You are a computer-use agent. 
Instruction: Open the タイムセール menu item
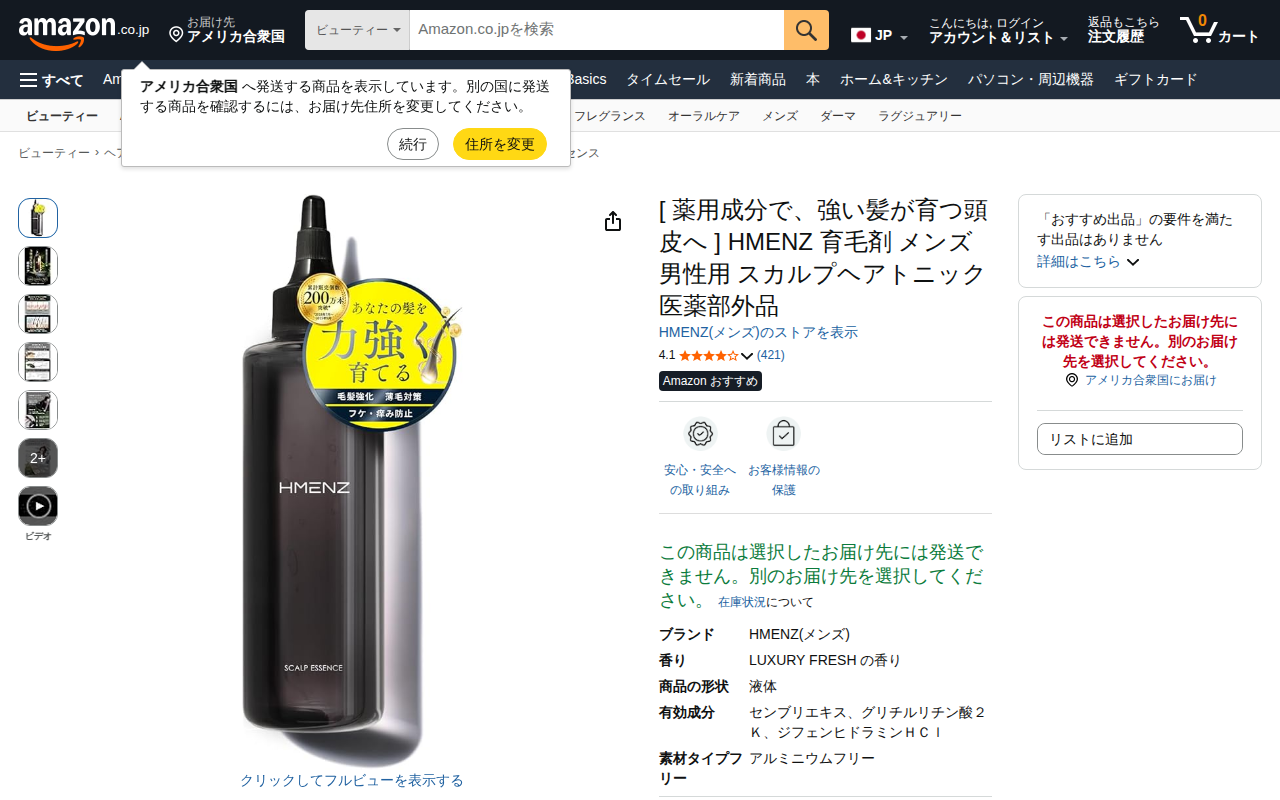[x=668, y=80]
